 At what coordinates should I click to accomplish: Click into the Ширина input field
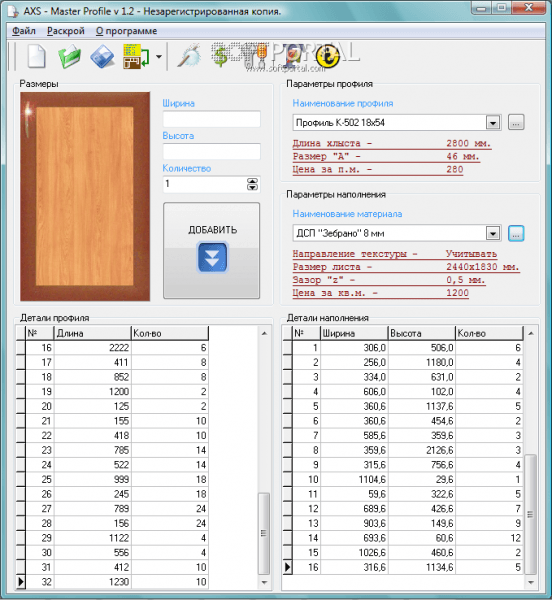(212, 119)
